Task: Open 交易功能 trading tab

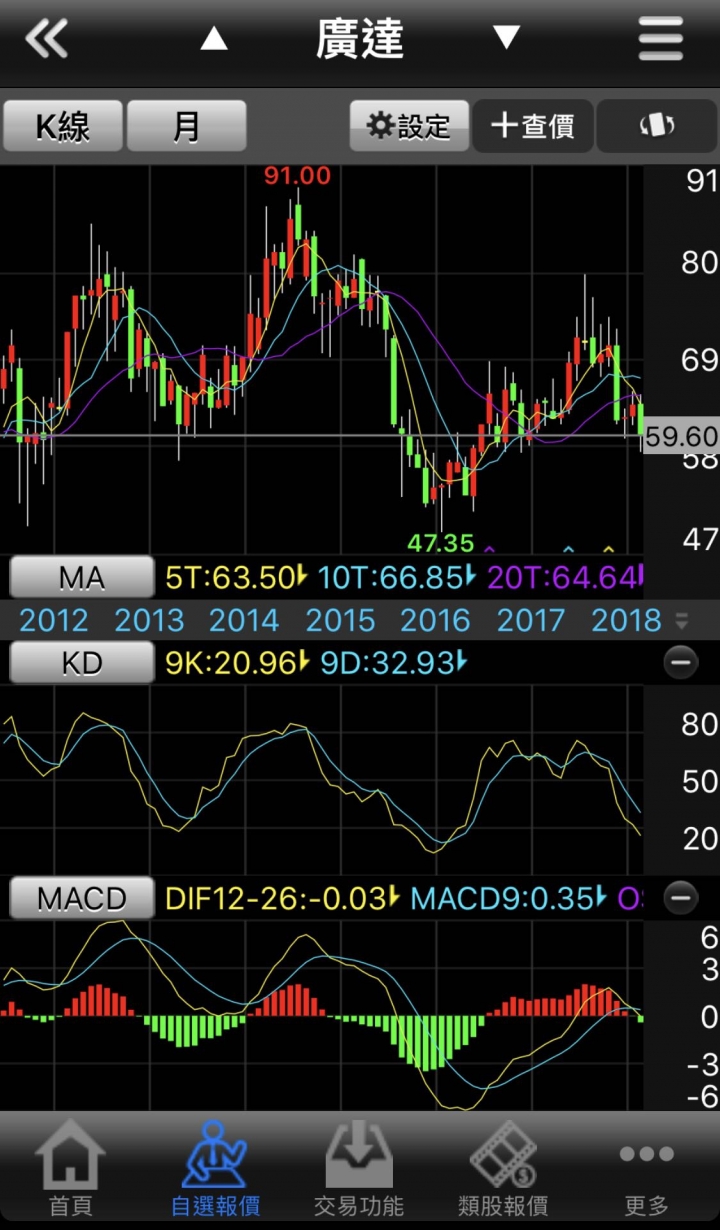Action: point(359,1168)
